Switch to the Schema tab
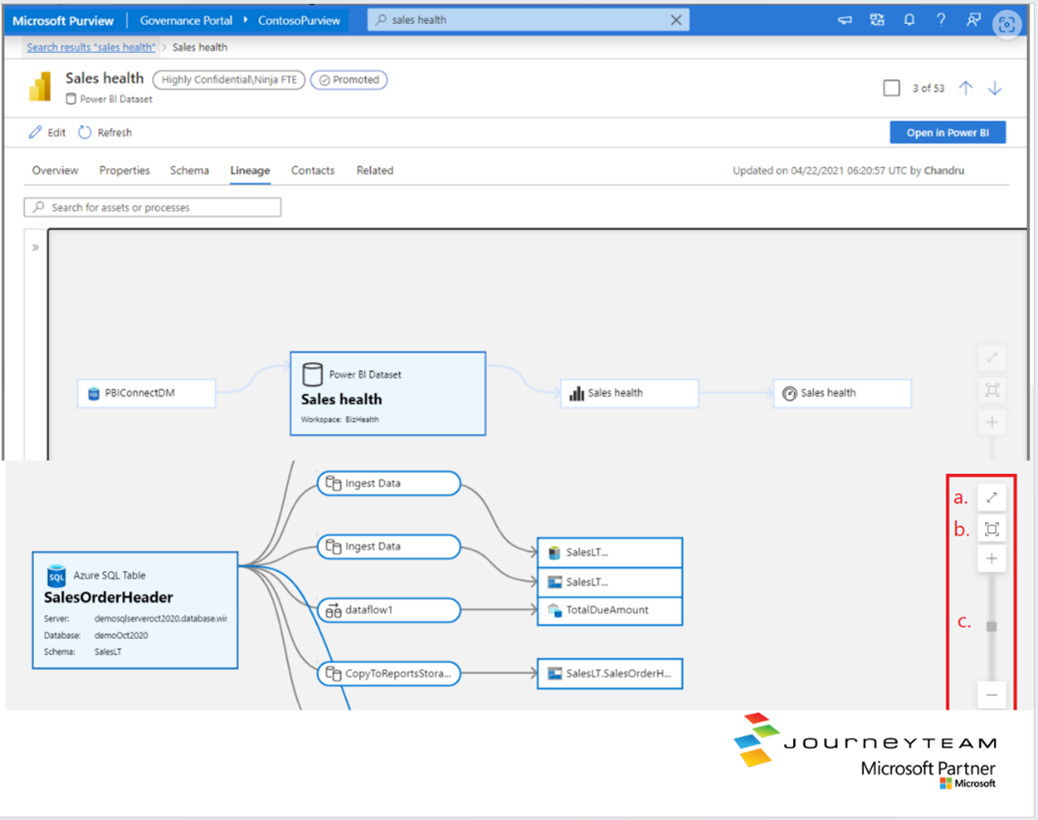The width and height of the screenshot is (1038, 820). point(189,170)
